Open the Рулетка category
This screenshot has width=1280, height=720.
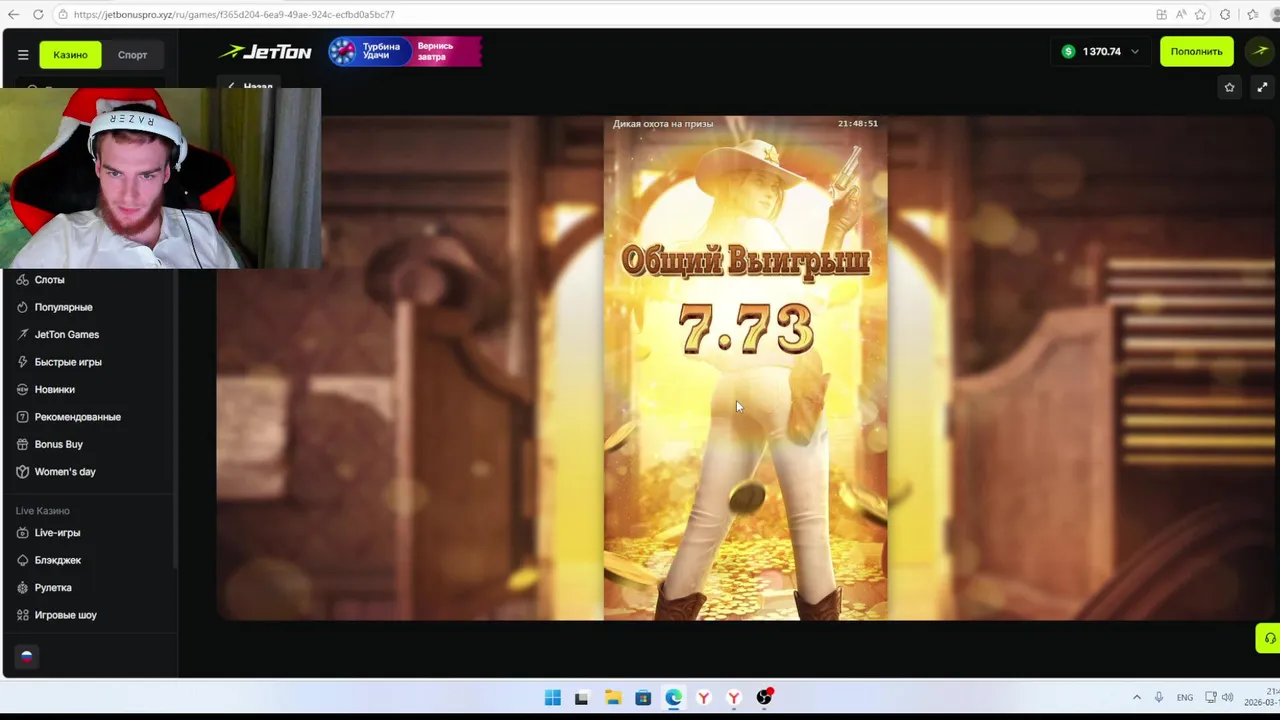pos(53,588)
